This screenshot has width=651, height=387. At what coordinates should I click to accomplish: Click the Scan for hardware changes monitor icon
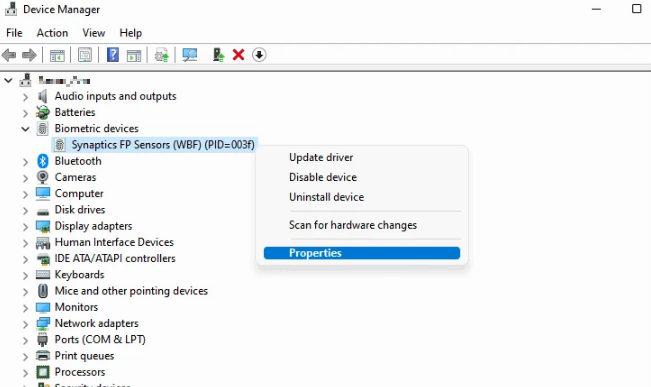[x=190, y=55]
